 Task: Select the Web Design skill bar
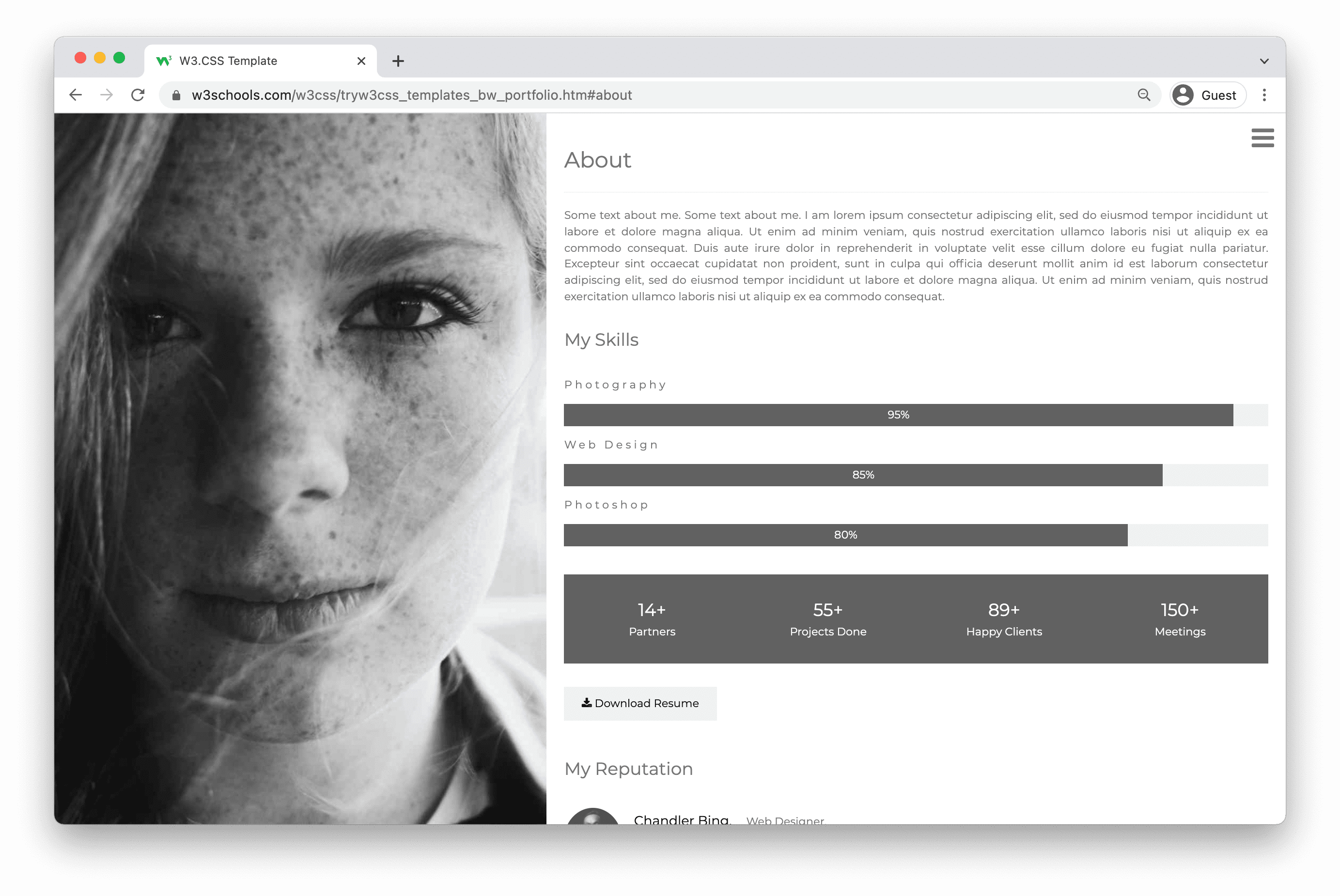[862, 474]
